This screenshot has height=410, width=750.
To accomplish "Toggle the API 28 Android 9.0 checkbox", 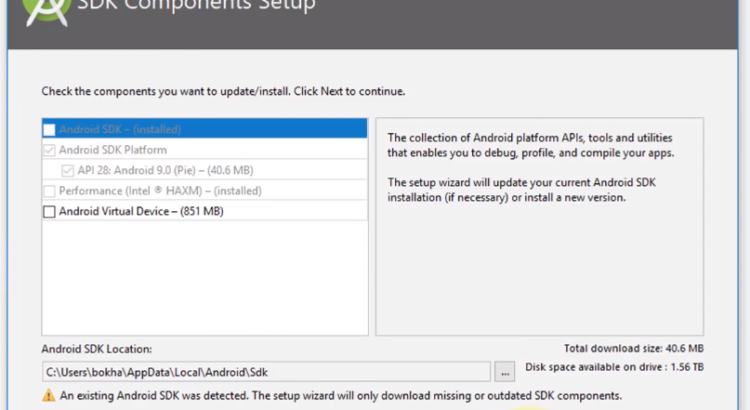I will (x=68, y=170).
